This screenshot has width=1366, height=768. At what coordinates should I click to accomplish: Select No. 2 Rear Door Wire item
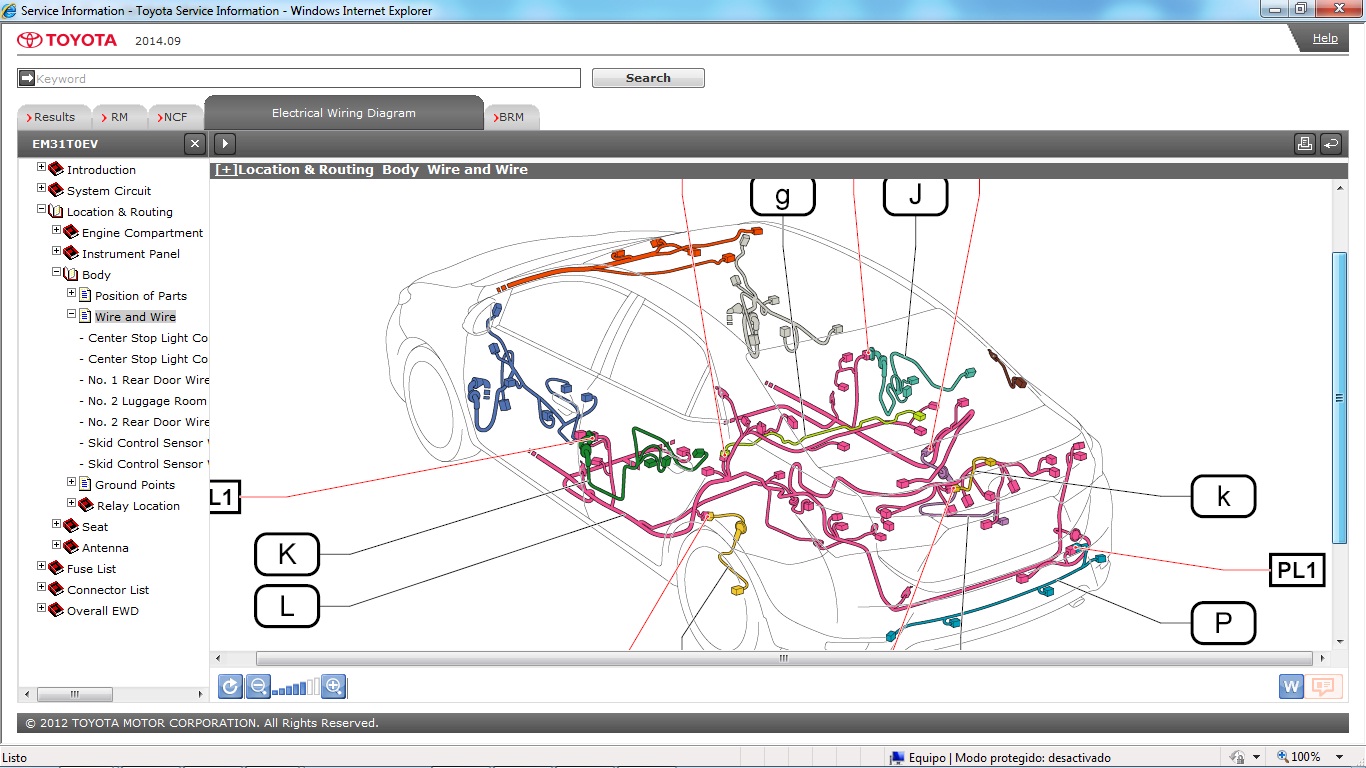tap(144, 422)
